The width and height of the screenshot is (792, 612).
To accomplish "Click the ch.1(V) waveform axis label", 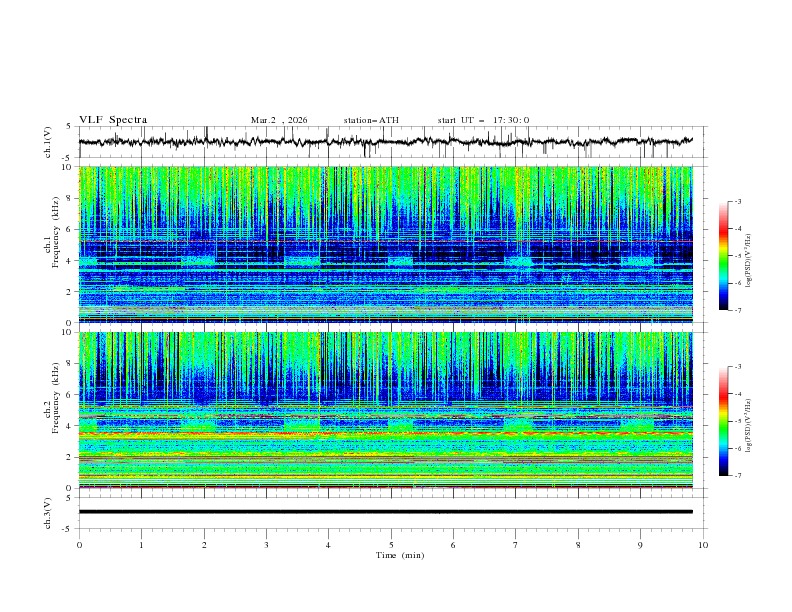I will pos(48,142).
